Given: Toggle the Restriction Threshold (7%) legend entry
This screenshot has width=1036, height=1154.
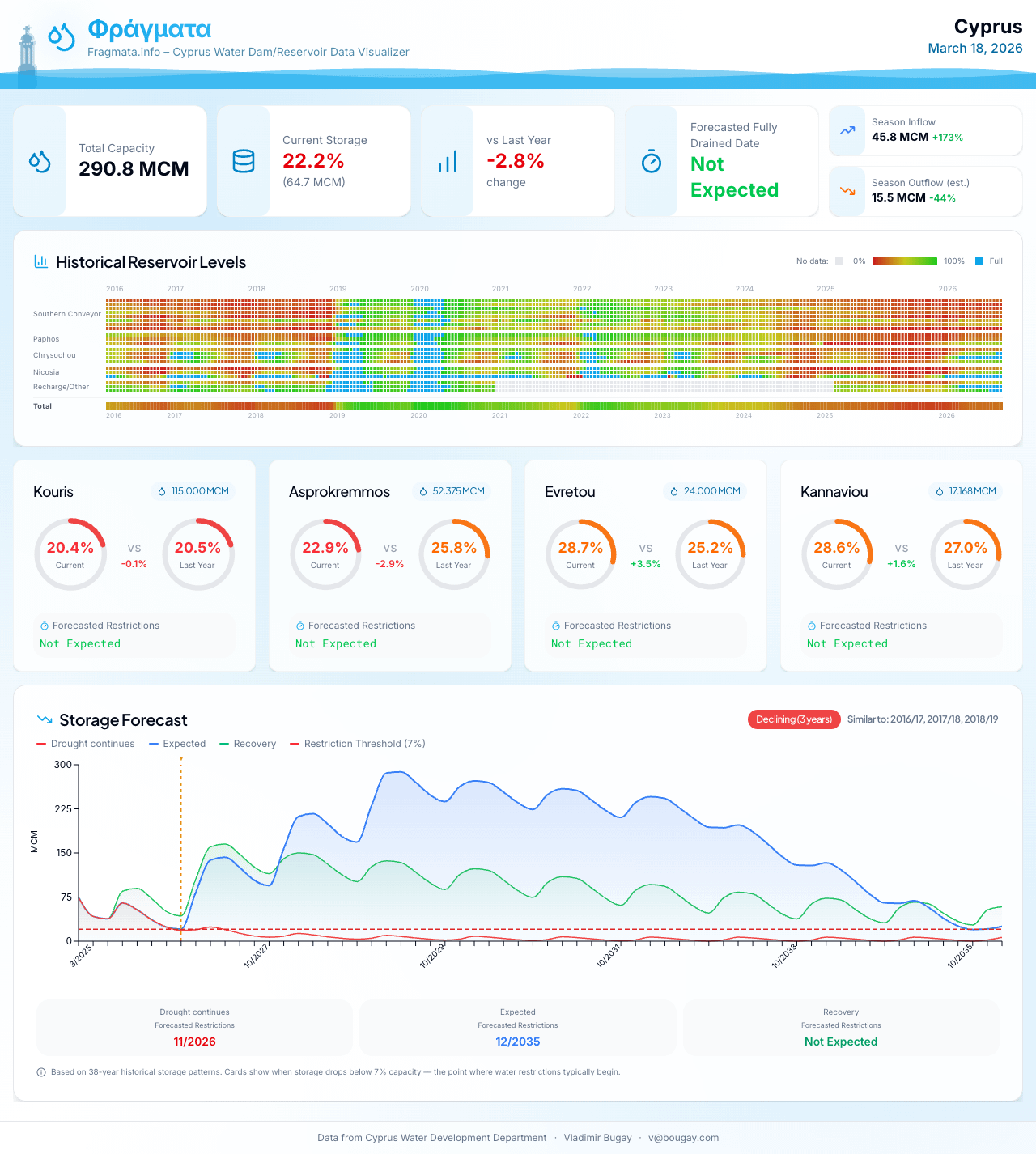Looking at the screenshot, I should [x=357, y=744].
